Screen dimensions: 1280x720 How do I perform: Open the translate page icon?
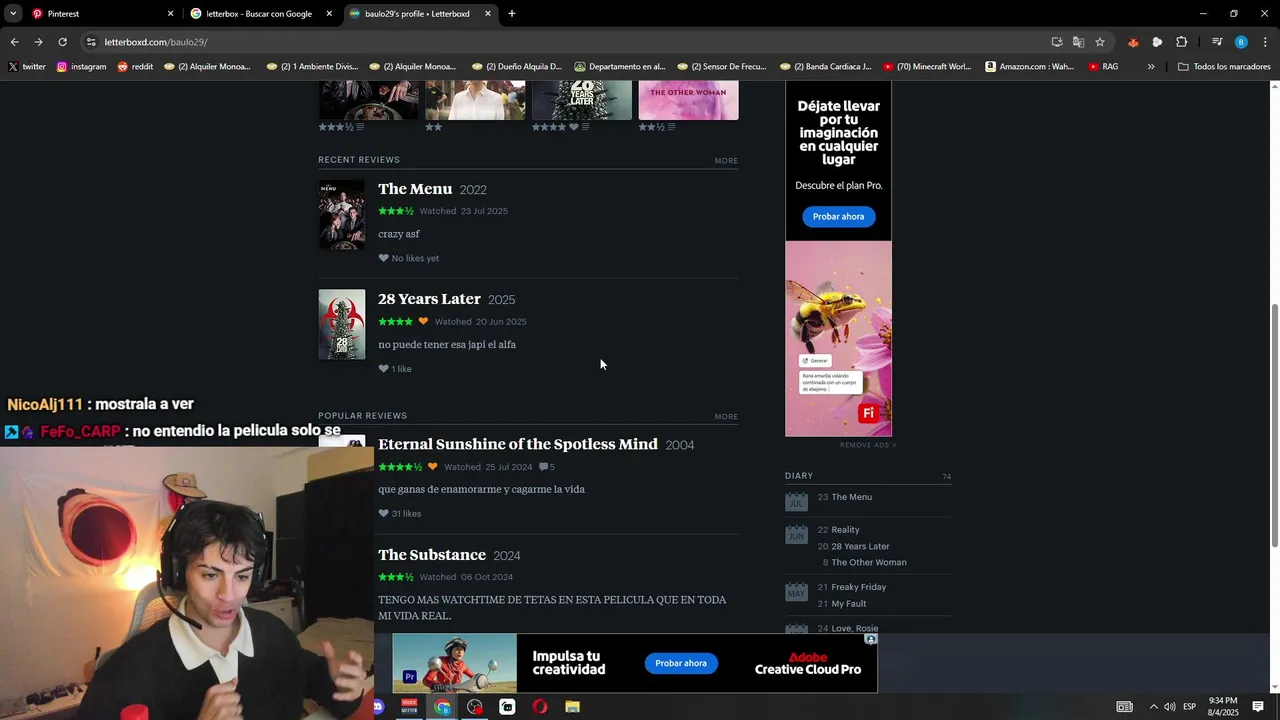[x=1078, y=42]
